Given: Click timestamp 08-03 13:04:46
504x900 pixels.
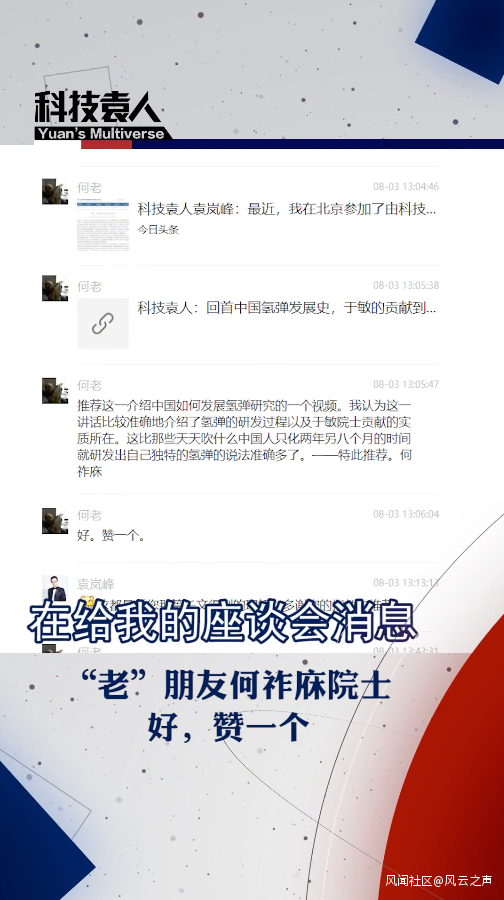Looking at the screenshot, I should tap(406, 187).
